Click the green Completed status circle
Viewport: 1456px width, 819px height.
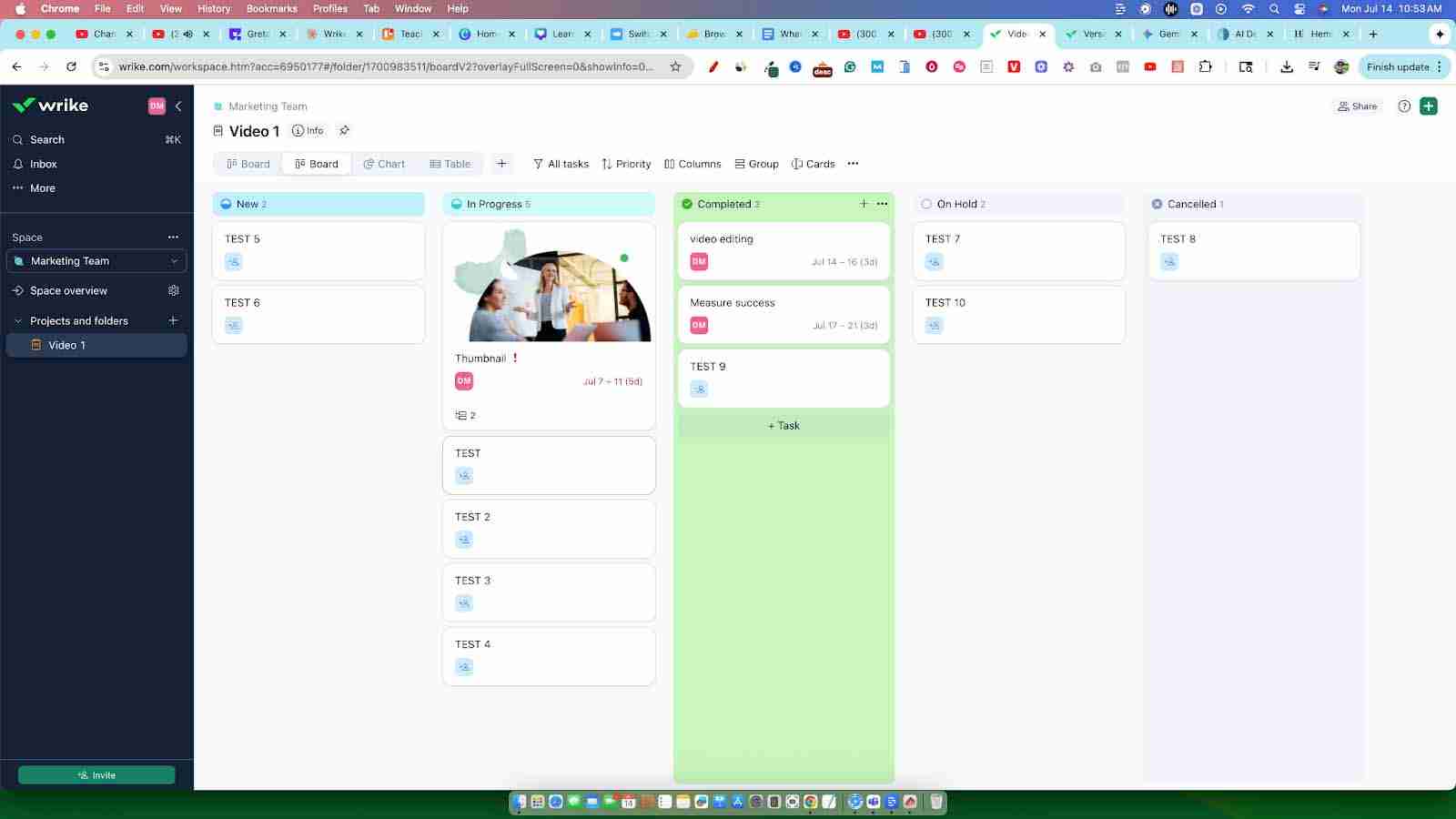(x=687, y=204)
